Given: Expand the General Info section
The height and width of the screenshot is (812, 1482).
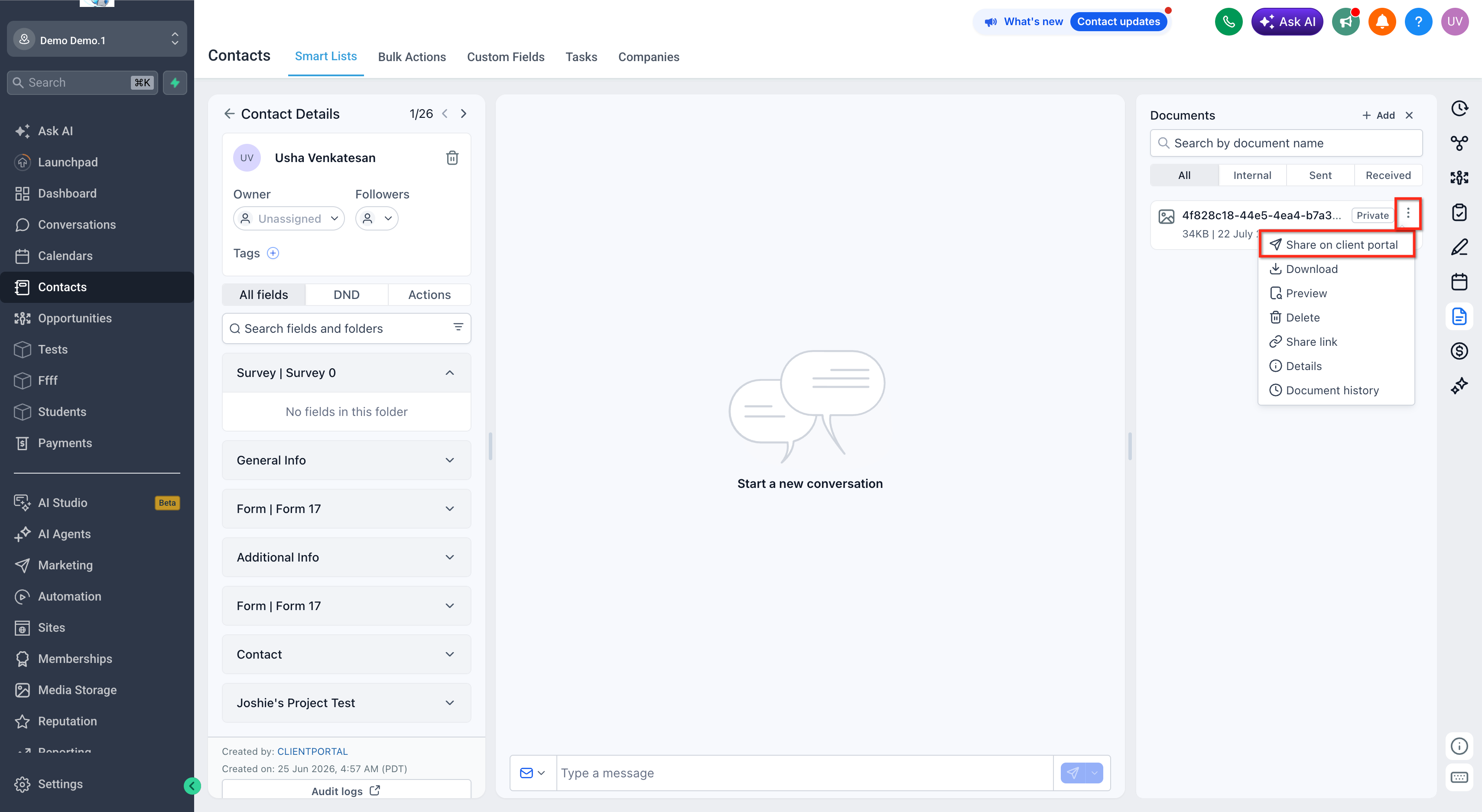Looking at the screenshot, I should point(346,460).
